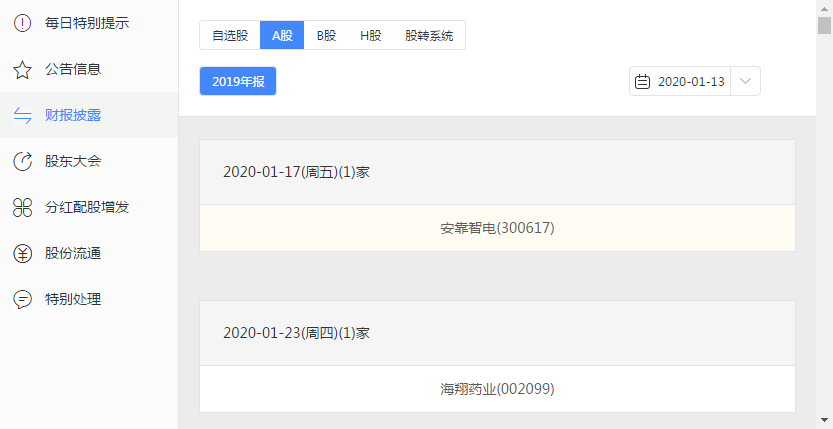
Task: Open 股份流通 sidebar item
Action: [x=89, y=253]
